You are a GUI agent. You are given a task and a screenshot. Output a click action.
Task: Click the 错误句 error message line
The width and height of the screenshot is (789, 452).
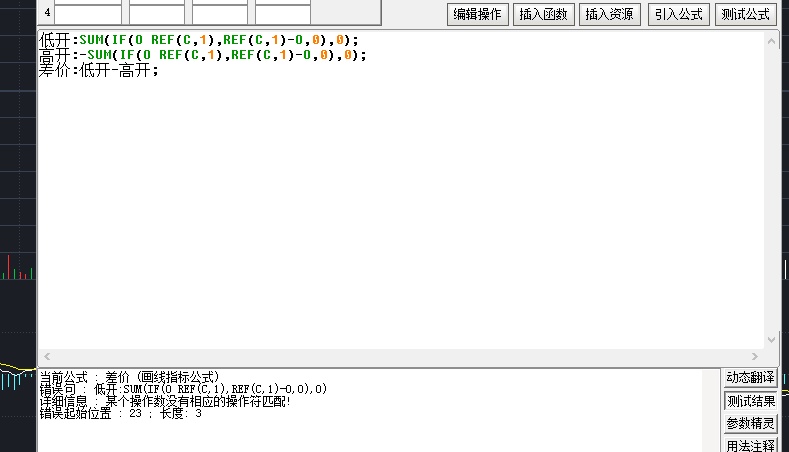183,389
